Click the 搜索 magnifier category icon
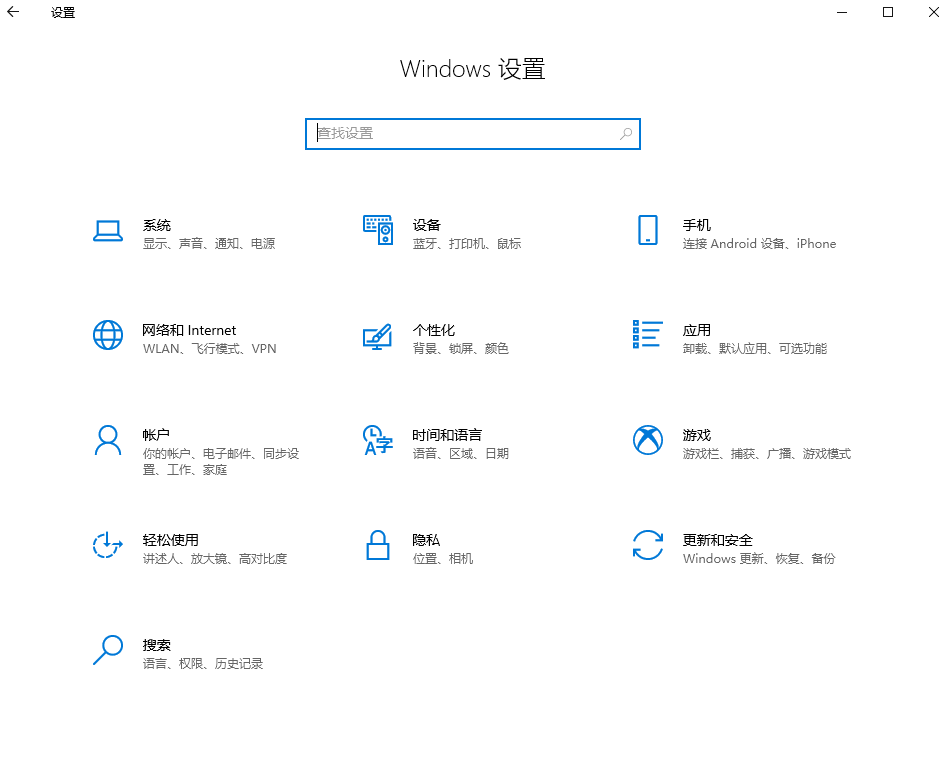Screen dimensions: 939x784 click(108, 650)
